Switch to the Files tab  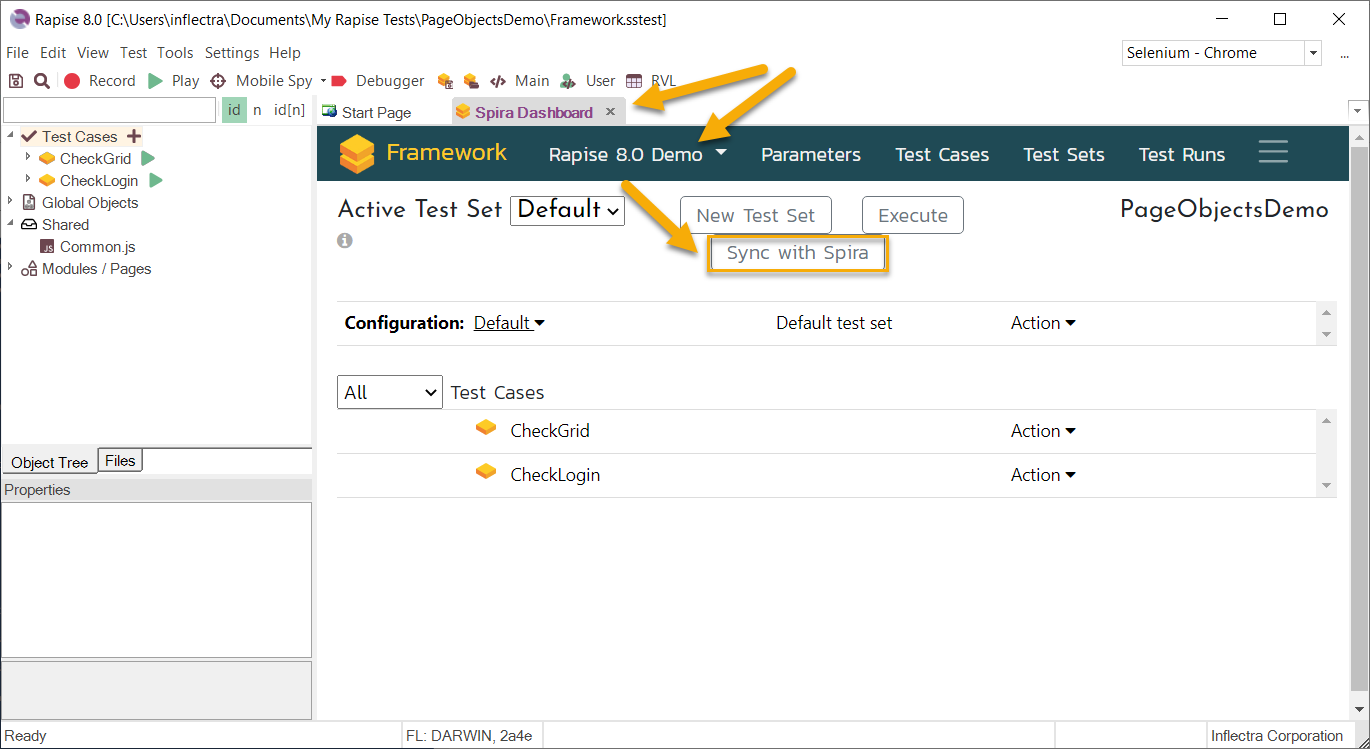[120, 461]
